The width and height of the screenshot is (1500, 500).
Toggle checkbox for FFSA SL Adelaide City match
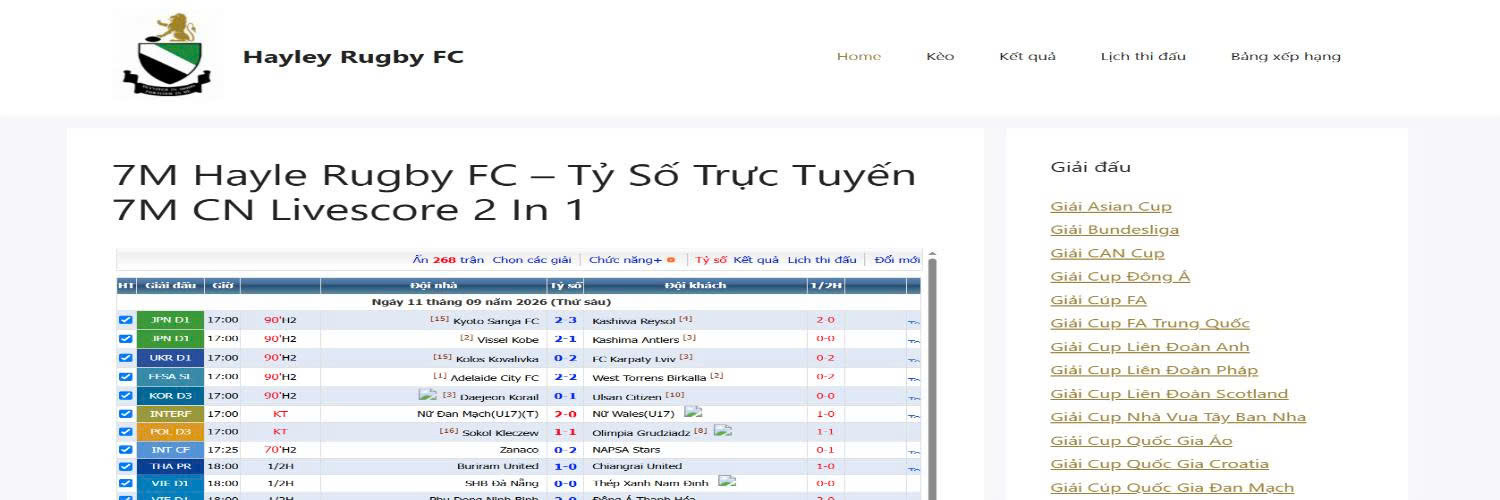[125, 376]
